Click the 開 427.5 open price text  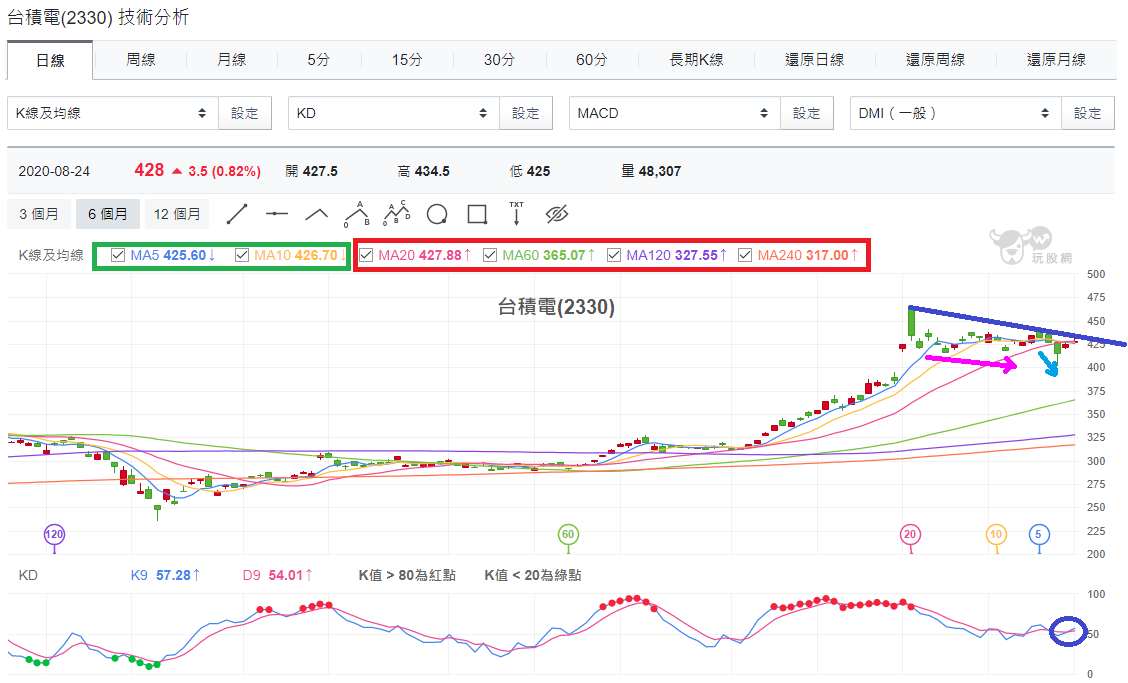pyautogui.click(x=311, y=171)
